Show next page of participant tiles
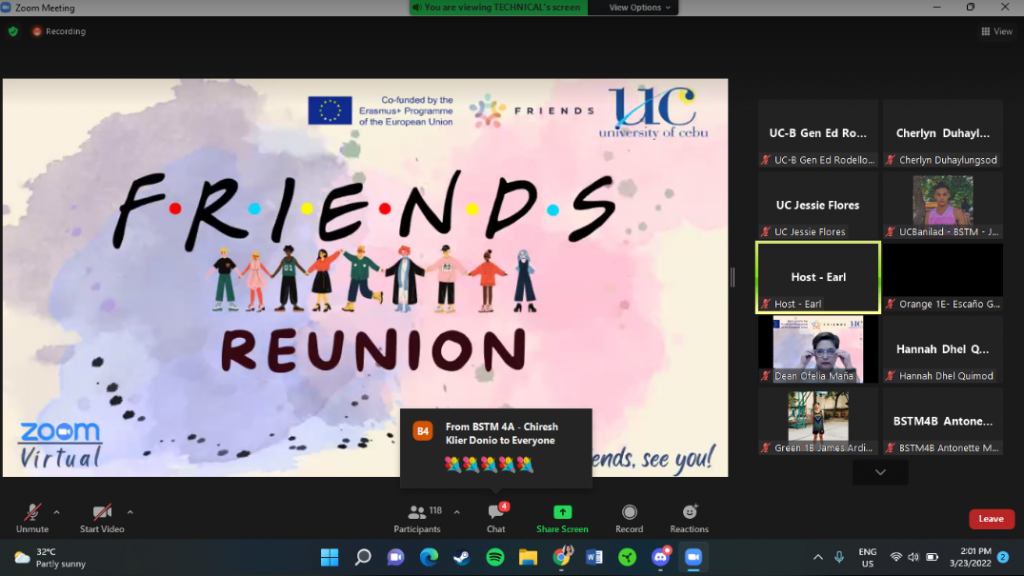 pyautogui.click(x=880, y=472)
